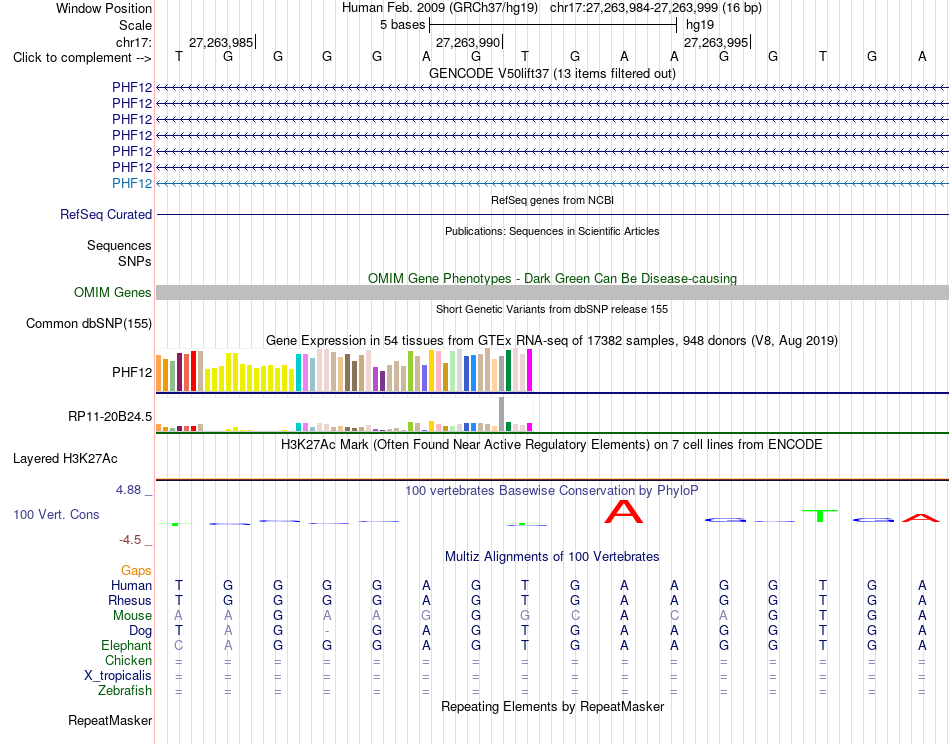The image size is (950, 744).
Task: Click the 'Click to complement -->' label
Action: tap(82, 58)
